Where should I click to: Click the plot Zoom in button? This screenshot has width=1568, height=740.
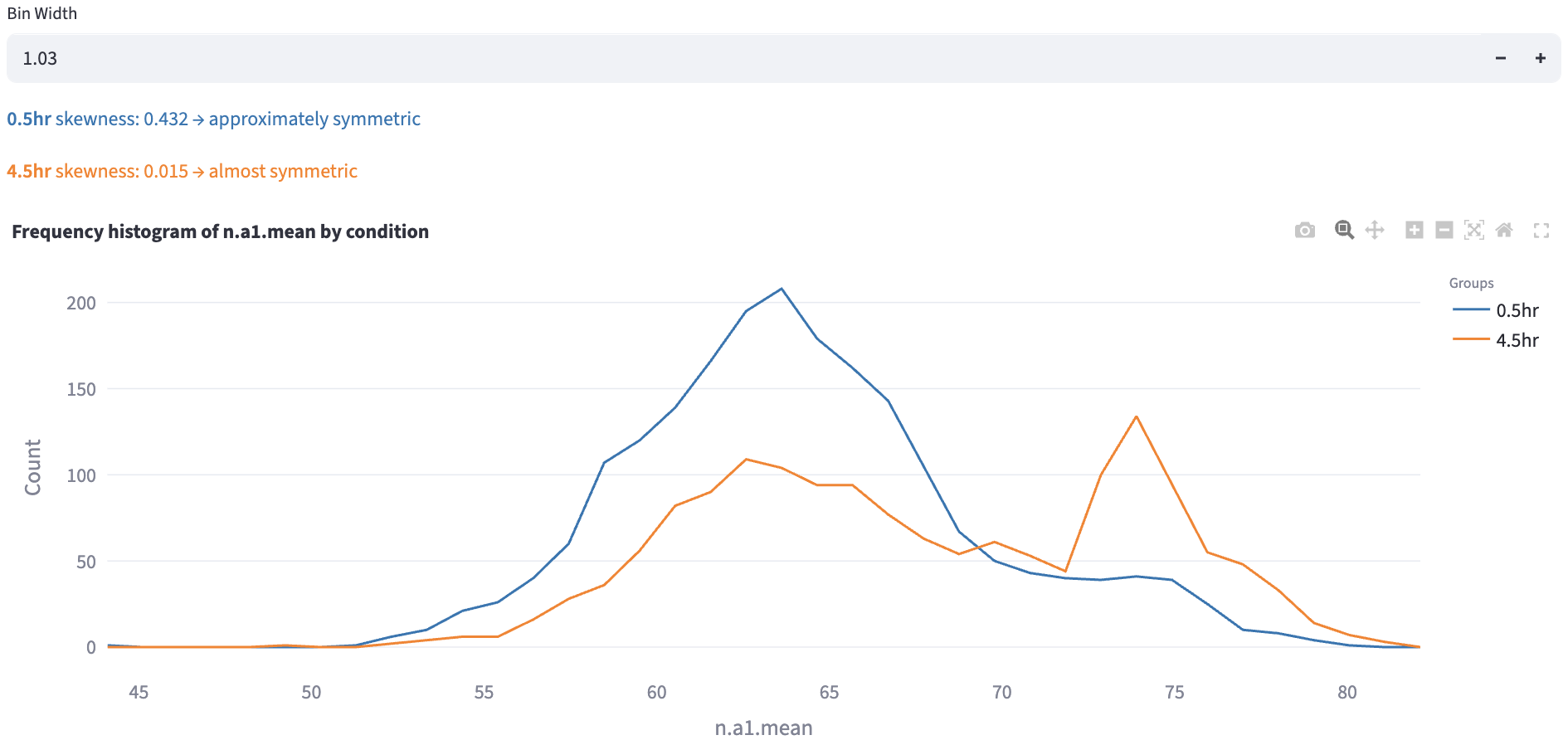tap(1415, 231)
